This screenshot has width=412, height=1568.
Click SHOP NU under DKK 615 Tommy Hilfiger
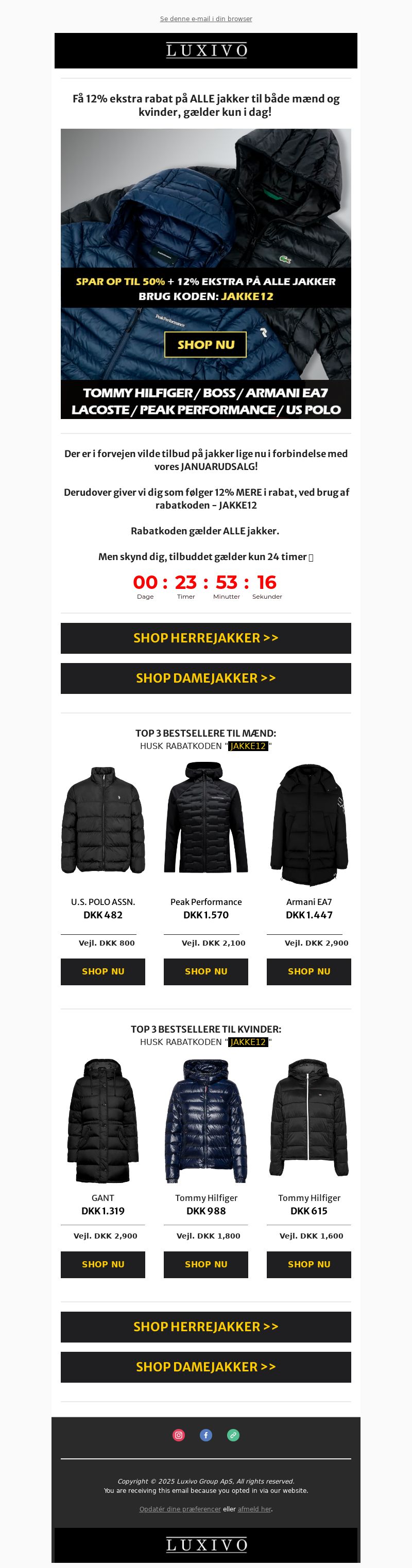click(x=309, y=1264)
